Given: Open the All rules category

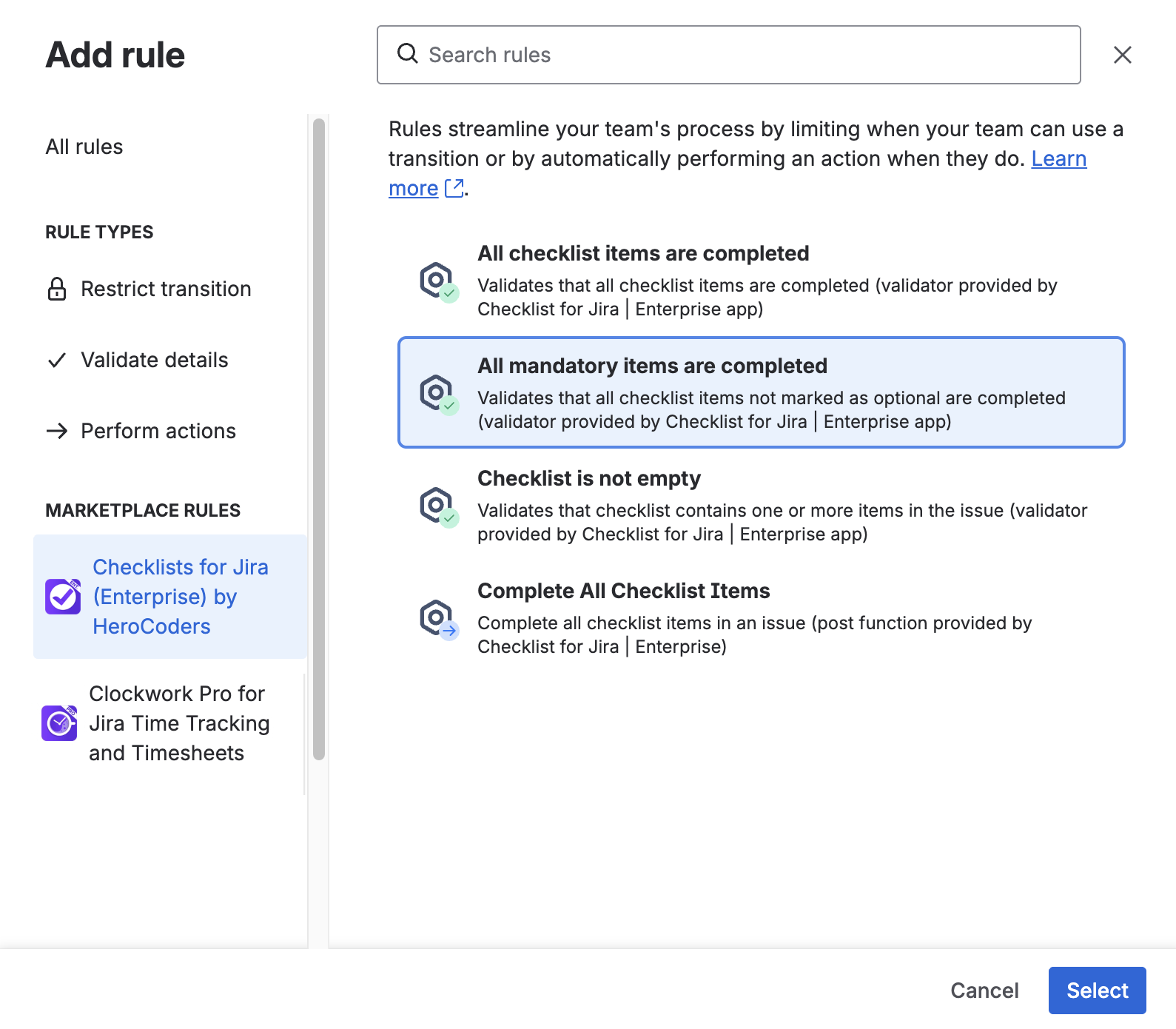Looking at the screenshot, I should coord(84,147).
